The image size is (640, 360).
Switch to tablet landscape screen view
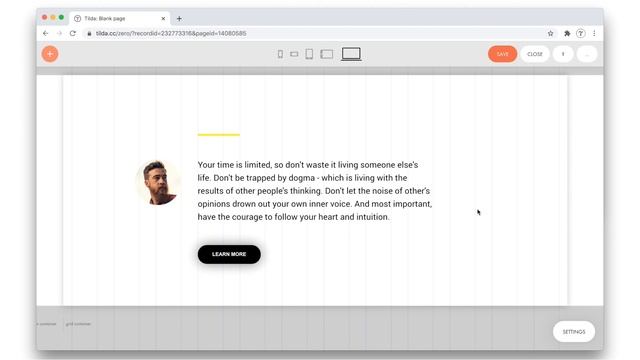pyautogui.click(x=327, y=54)
